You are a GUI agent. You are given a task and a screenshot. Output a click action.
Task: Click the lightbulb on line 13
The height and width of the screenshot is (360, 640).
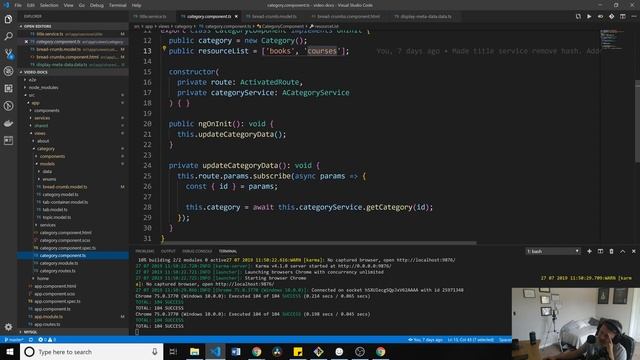coord(164,49)
